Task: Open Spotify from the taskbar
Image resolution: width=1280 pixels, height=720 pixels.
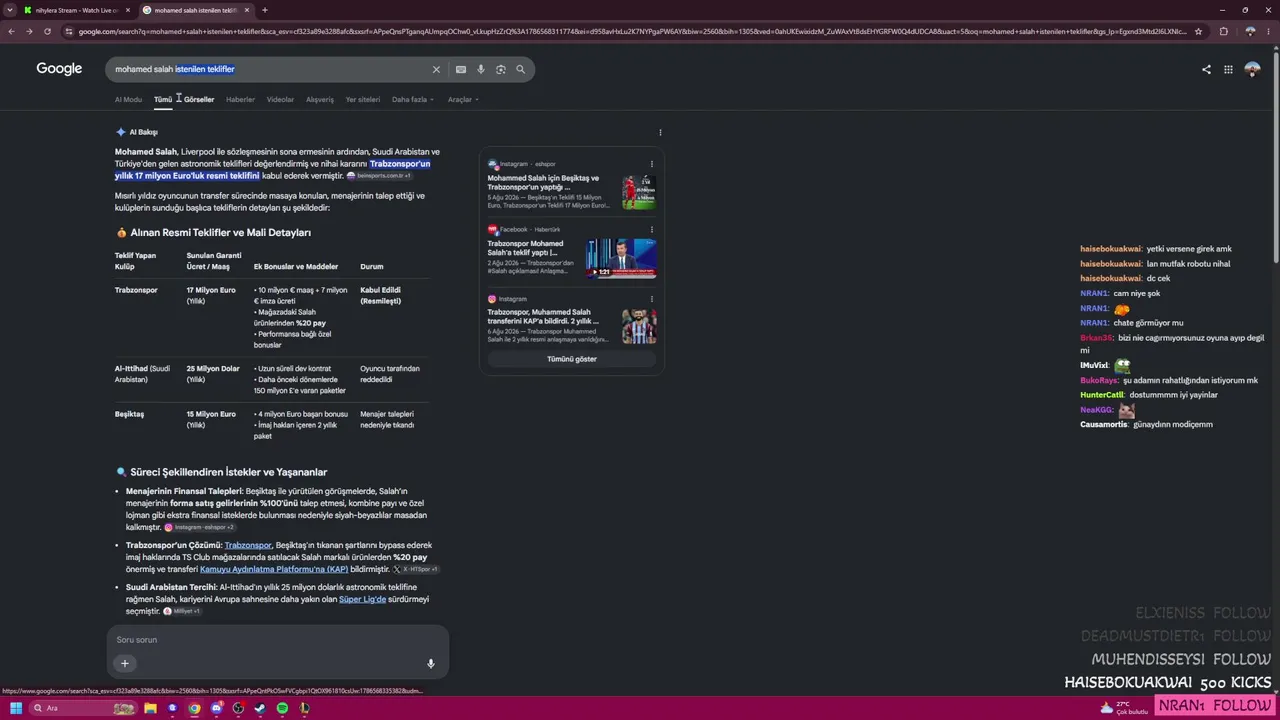Action: click(282, 708)
